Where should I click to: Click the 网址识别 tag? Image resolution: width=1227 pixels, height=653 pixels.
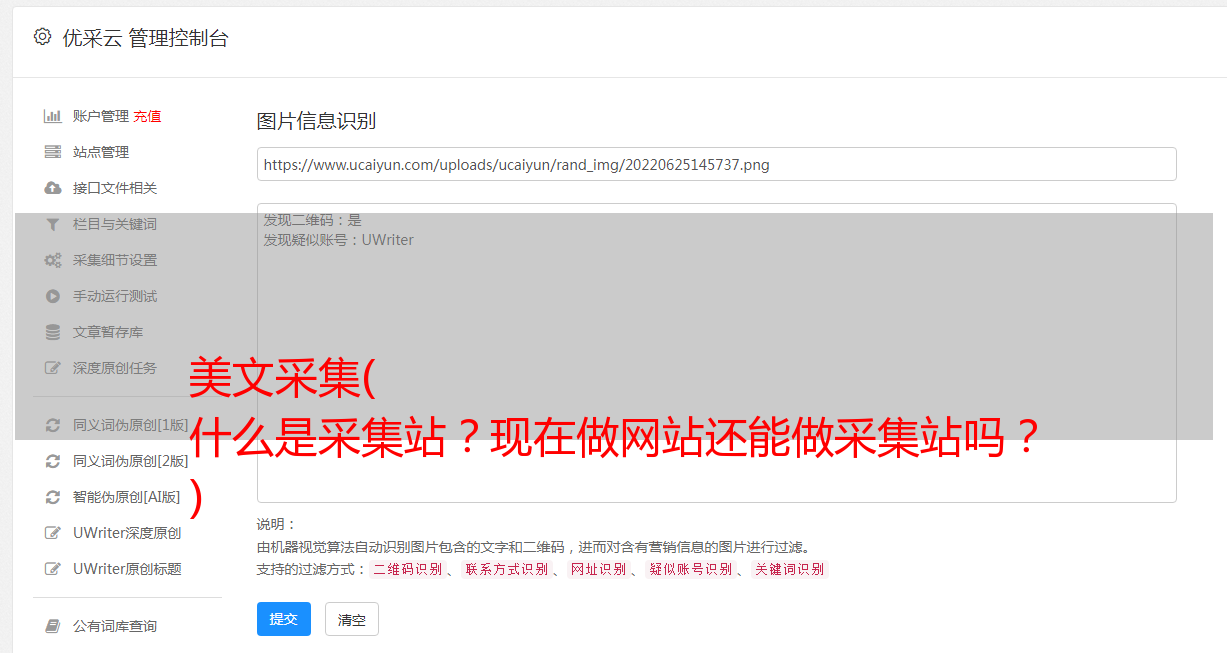coord(598,569)
